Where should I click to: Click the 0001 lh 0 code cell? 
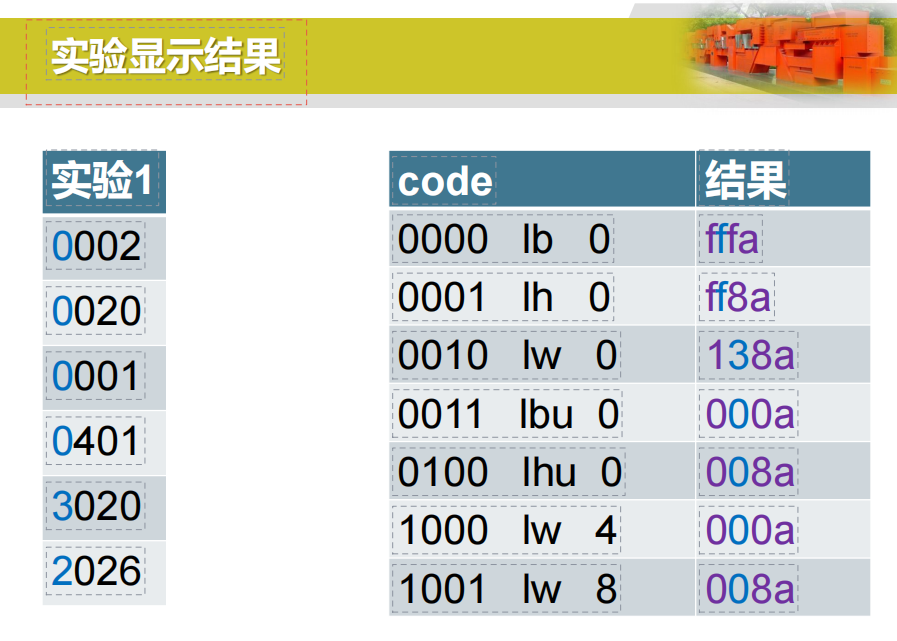pos(502,298)
